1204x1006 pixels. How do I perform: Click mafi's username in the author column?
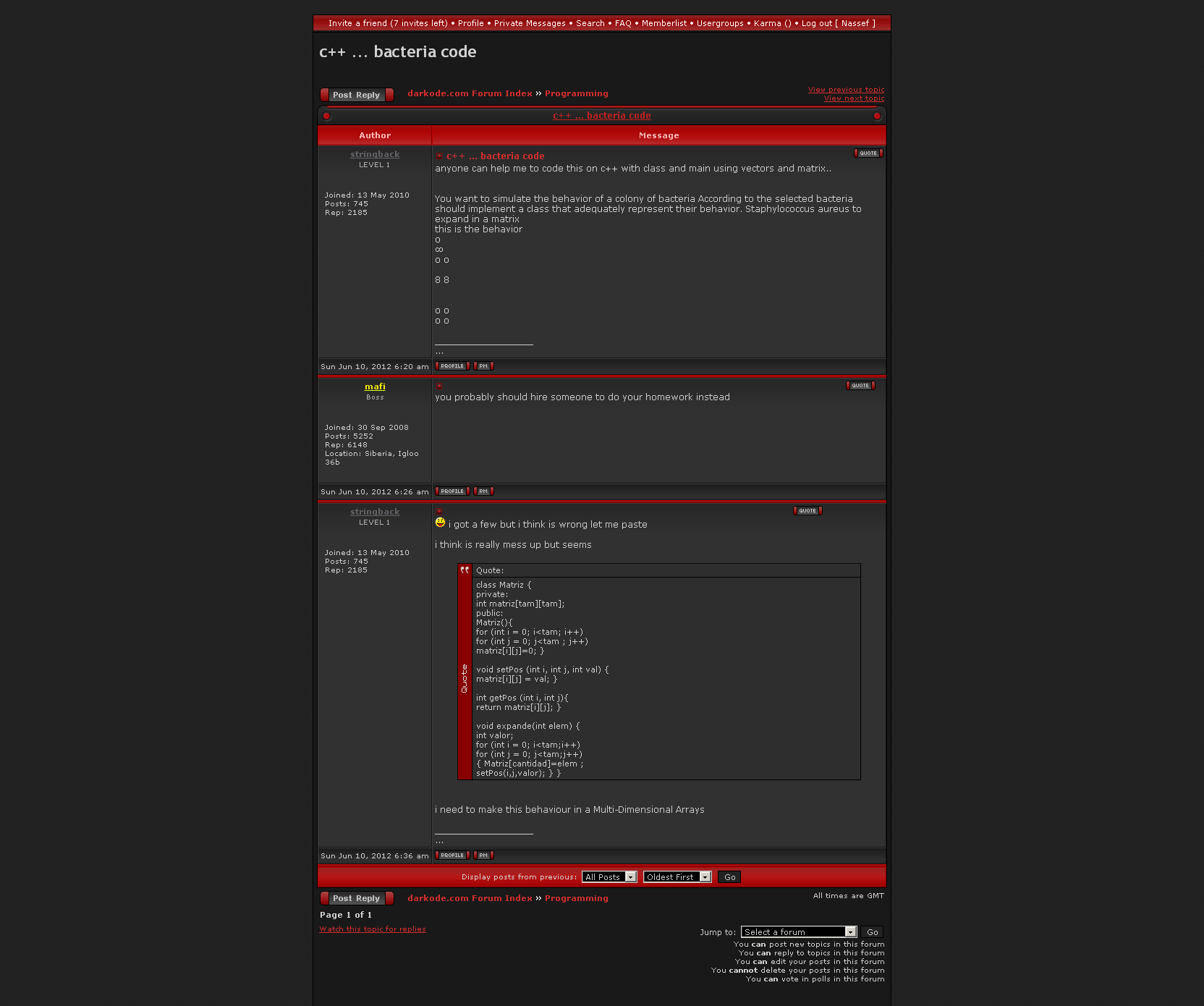pos(375,386)
